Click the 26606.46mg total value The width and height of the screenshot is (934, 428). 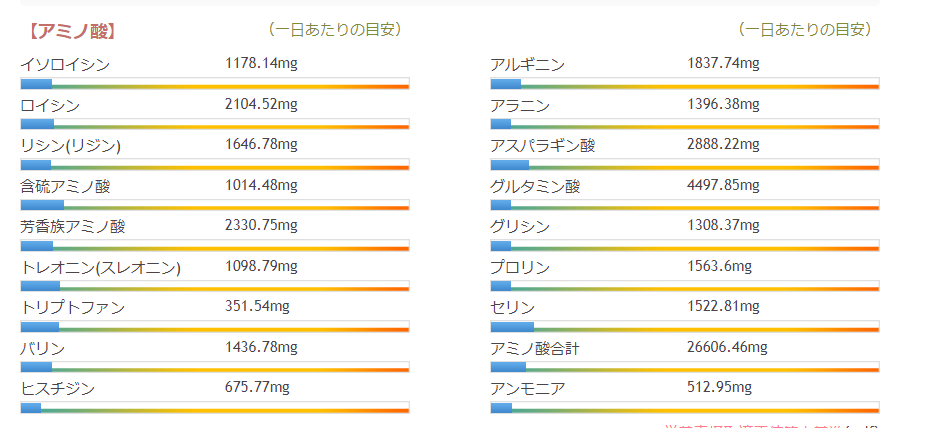click(x=727, y=347)
